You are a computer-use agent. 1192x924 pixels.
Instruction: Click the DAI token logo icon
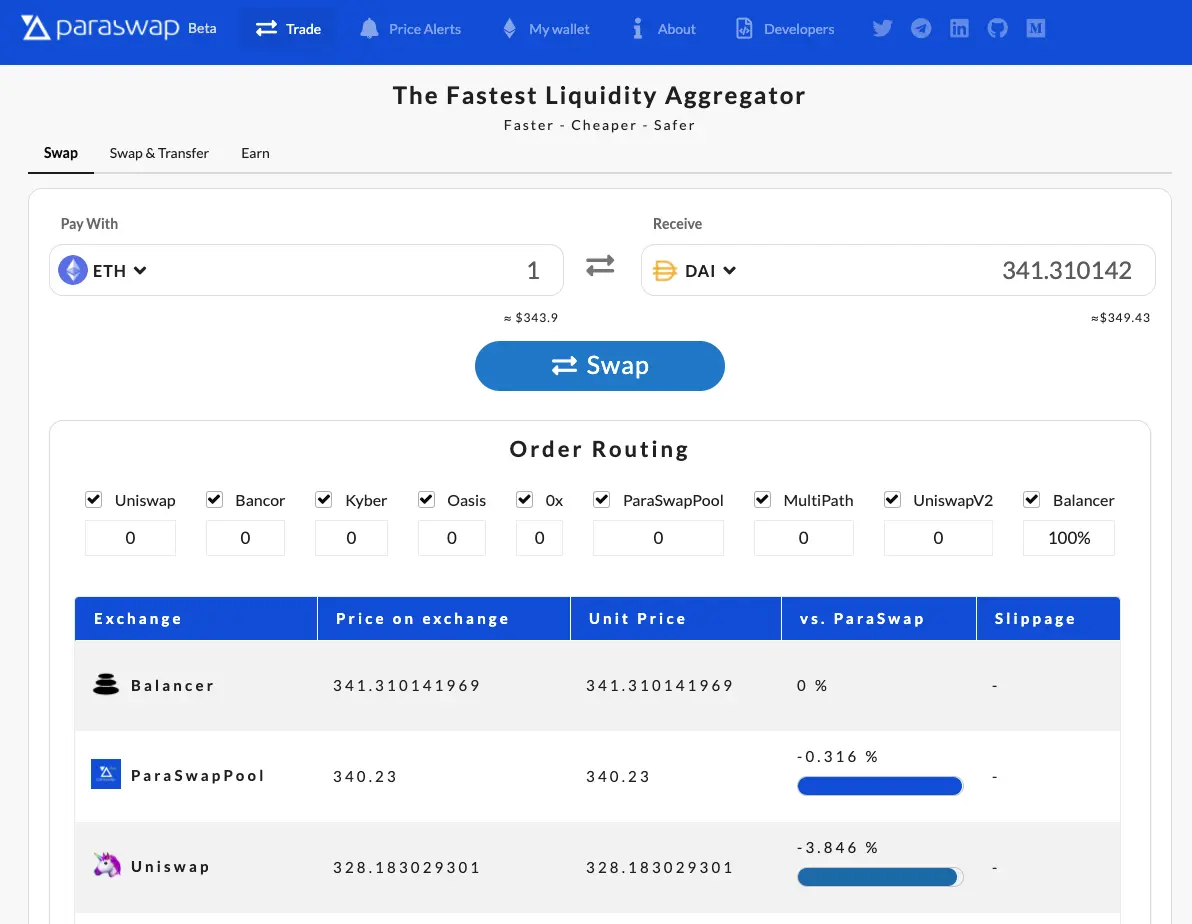pos(664,271)
